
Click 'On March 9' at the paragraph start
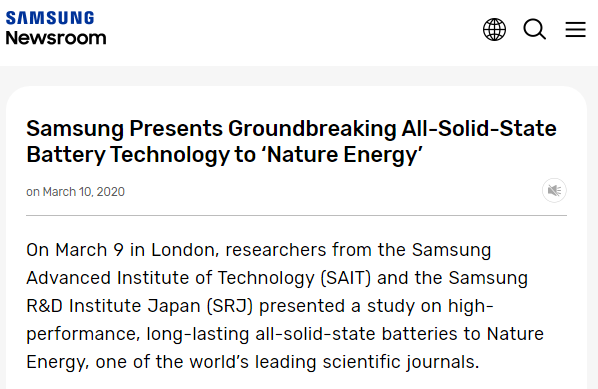[x=75, y=250]
